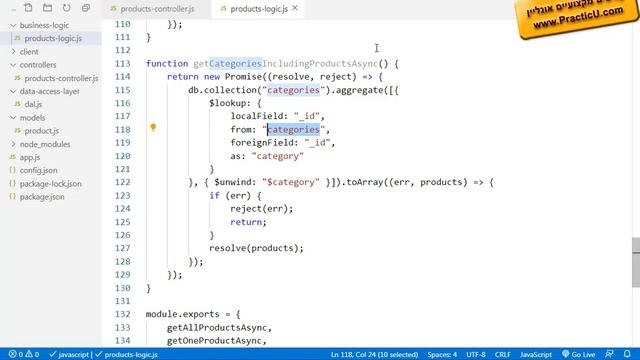Open package-lock.json in the explorer
This screenshot has height=360, width=640.
tap(51, 184)
